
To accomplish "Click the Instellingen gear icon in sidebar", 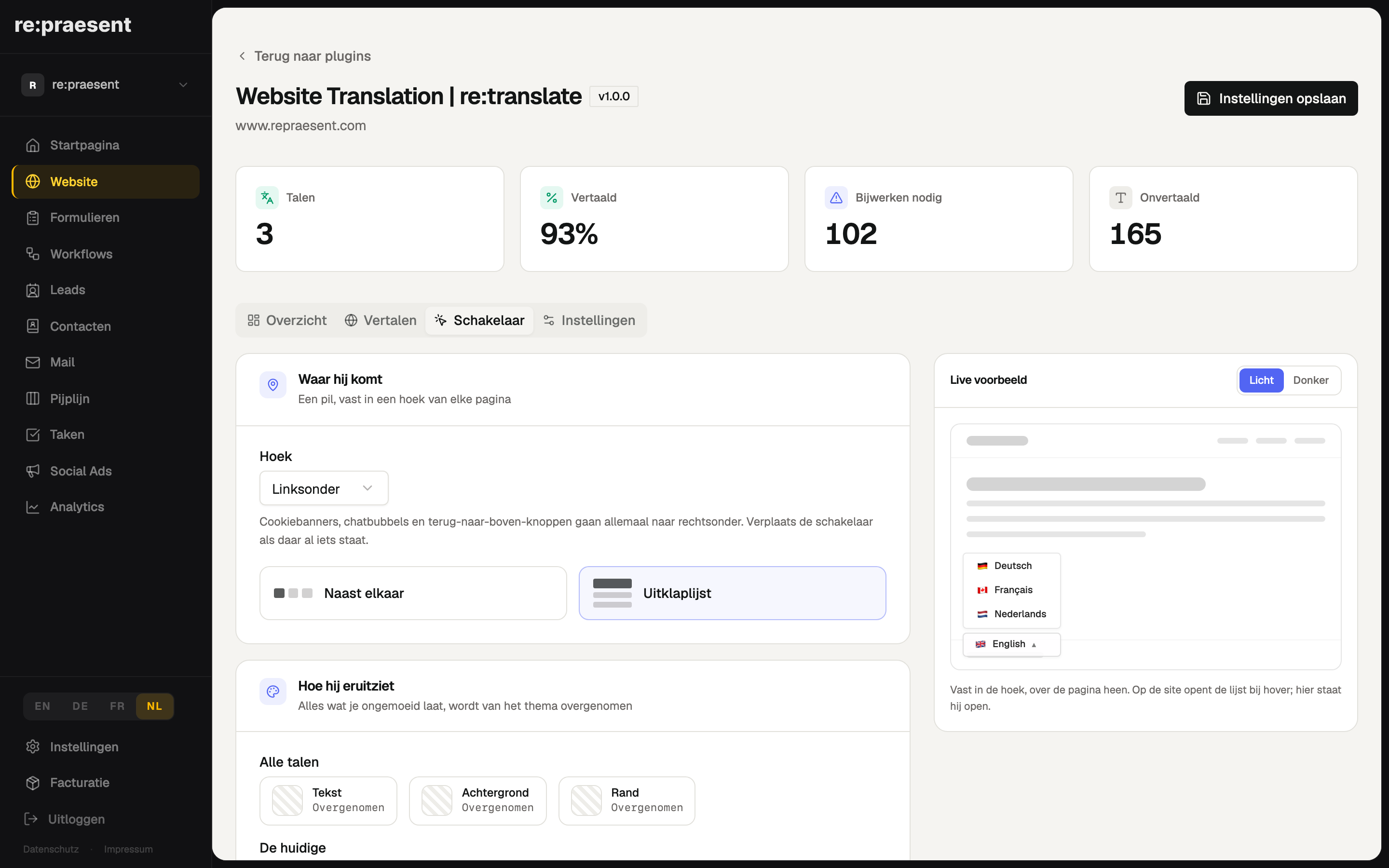I will pyautogui.click(x=33, y=746).
